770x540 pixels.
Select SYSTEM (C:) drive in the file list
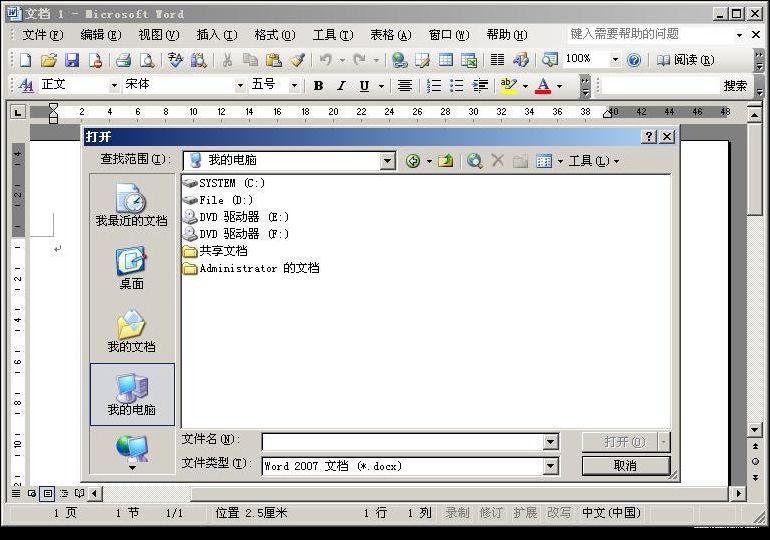tap(223, 183)
